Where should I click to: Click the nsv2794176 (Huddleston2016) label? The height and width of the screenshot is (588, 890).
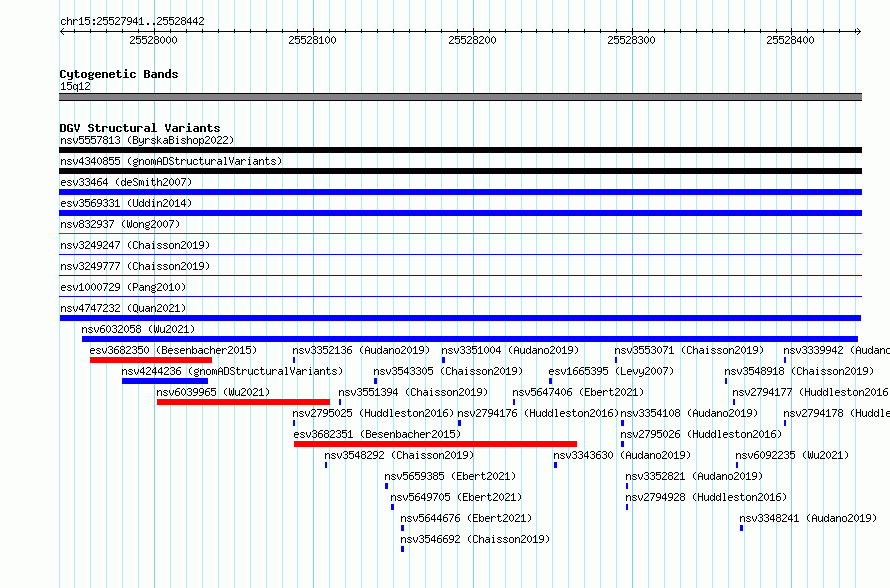[538, 413]
